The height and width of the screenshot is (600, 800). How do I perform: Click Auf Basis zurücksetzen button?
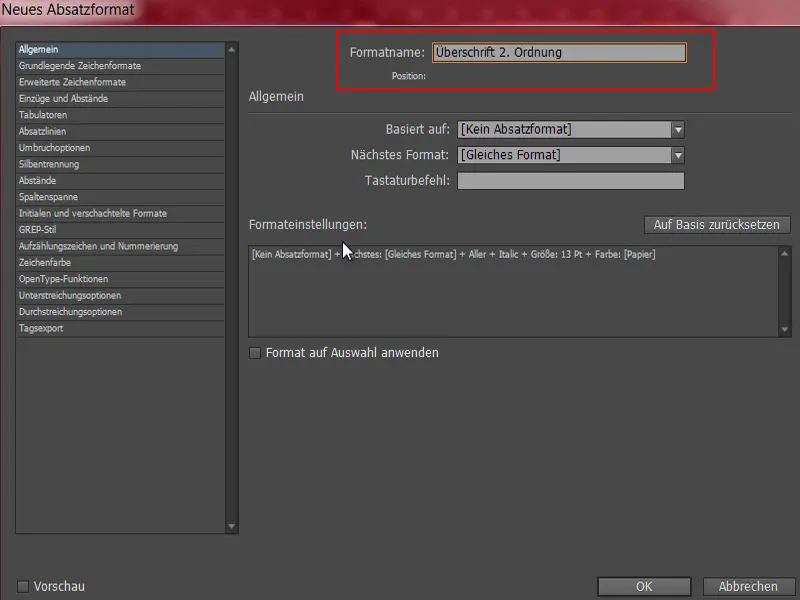click(717, 224)
